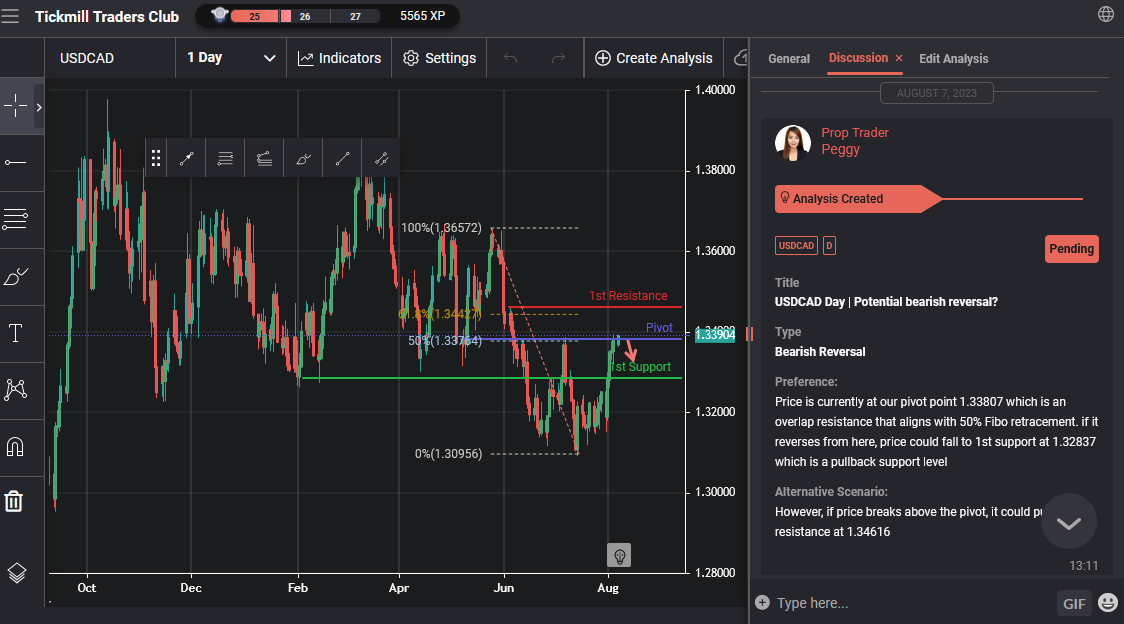Select the brush drawing tool in sidebar
Image resolution: width=1124 pixels, height=624 pixels.
tap(15, 277)
